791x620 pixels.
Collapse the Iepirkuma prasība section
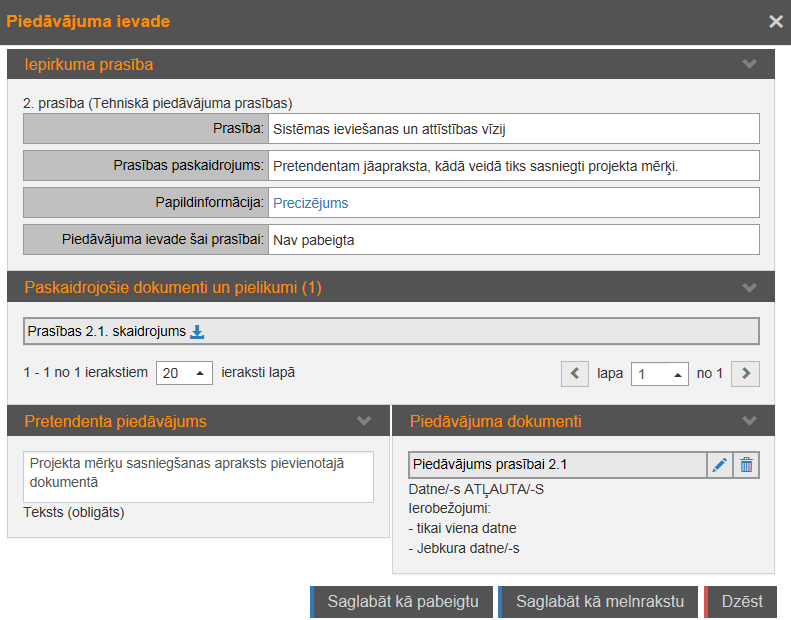(x=750, y=64)
